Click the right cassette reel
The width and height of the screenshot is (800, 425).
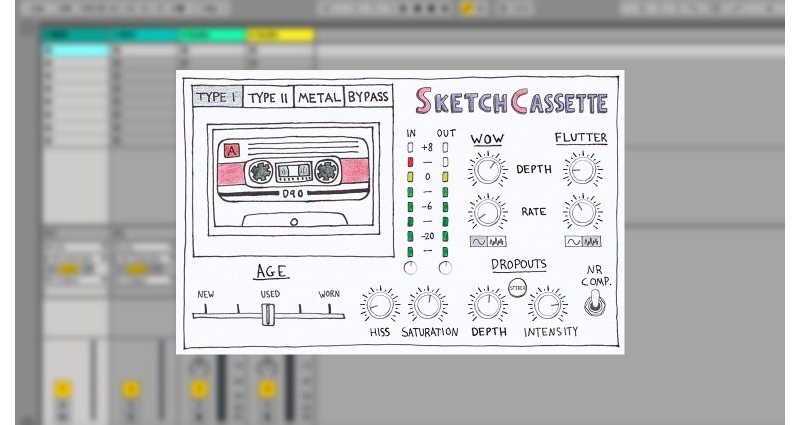tap(327, 171)
